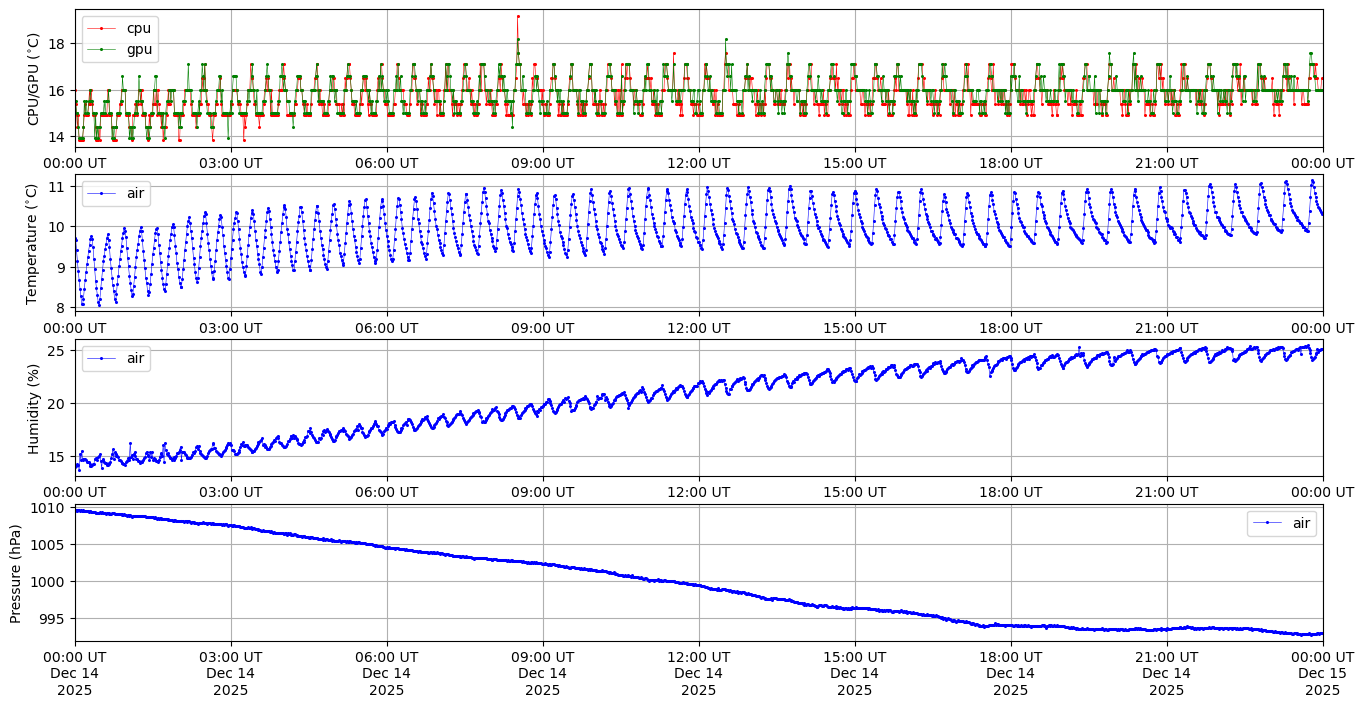Click the "Temperature (°C)" y-axis label

click(33, 243)
